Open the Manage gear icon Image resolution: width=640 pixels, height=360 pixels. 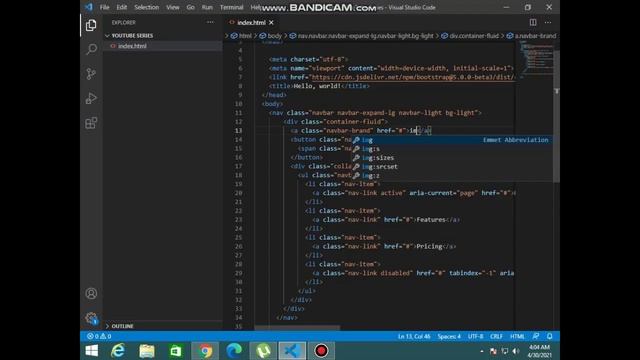tap(91, 318)
